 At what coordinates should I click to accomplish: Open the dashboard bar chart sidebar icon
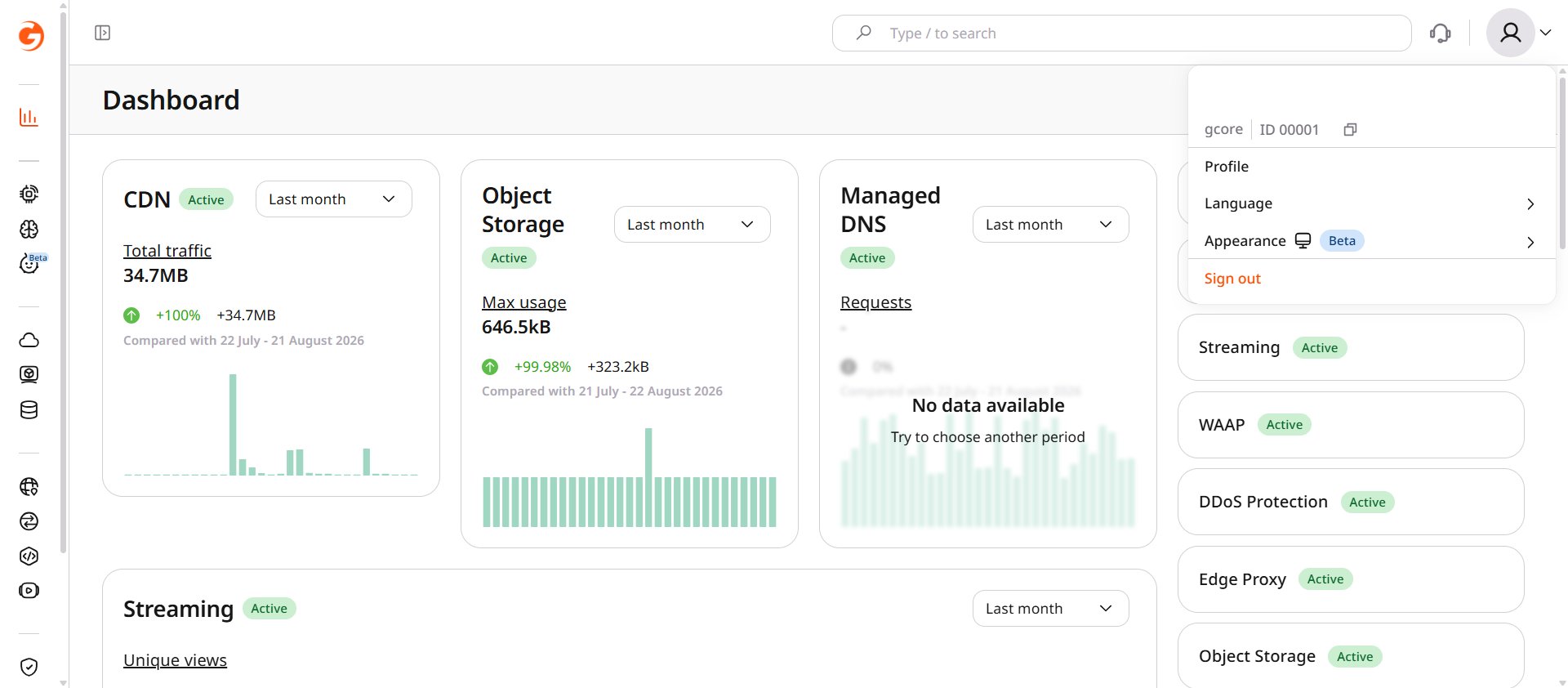tap(29, 118)
